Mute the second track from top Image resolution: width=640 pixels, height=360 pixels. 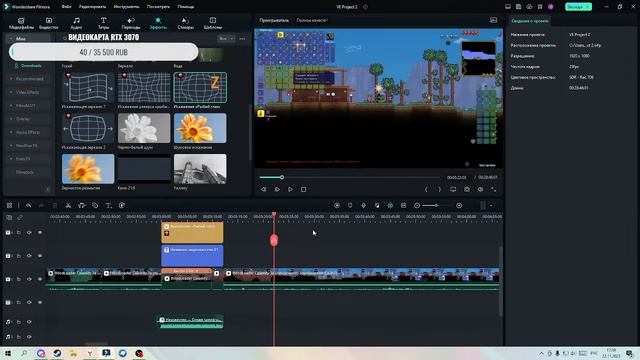pos(29,256)
